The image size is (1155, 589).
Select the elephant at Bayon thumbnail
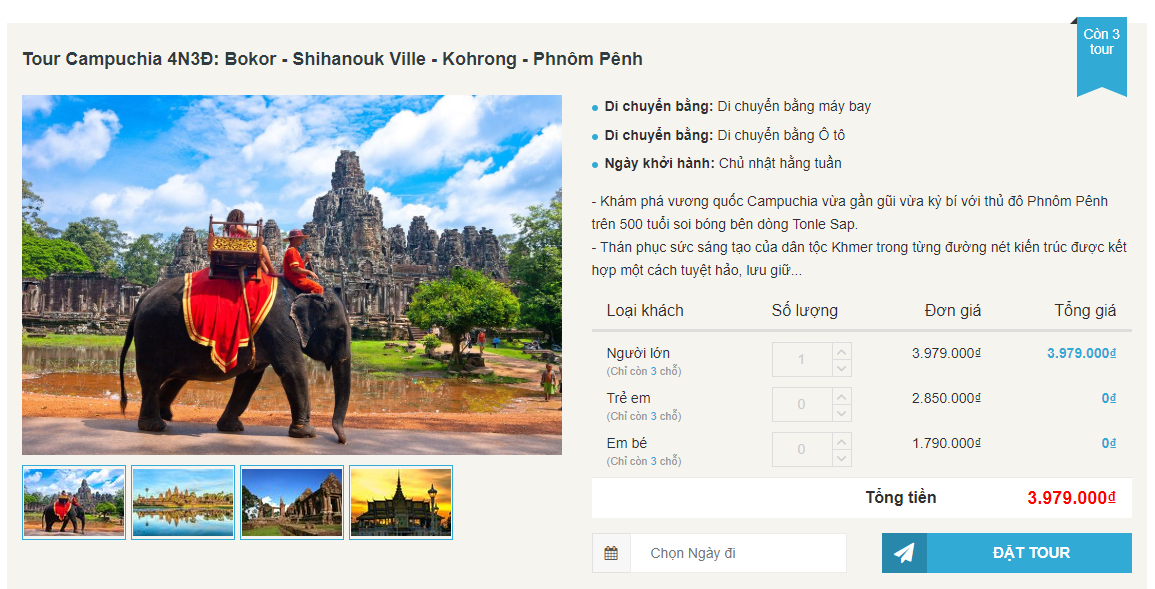coord(74,502)
